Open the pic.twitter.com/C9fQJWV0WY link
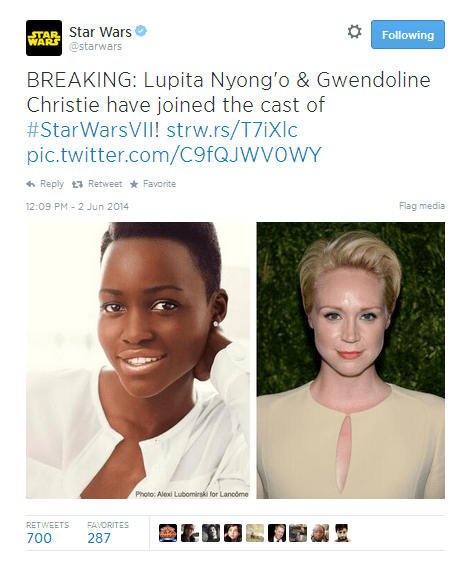471x571 pixels. tap(174, 155)
